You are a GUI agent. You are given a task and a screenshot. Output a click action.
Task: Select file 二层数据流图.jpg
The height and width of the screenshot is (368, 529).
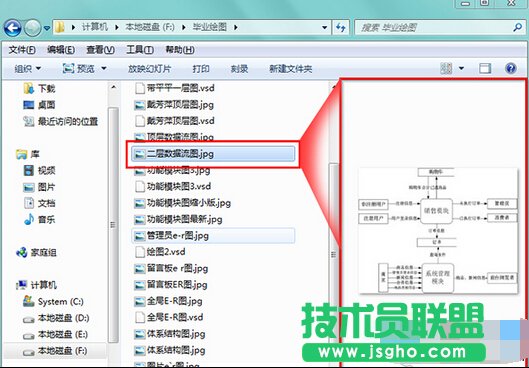coord(213,154)
